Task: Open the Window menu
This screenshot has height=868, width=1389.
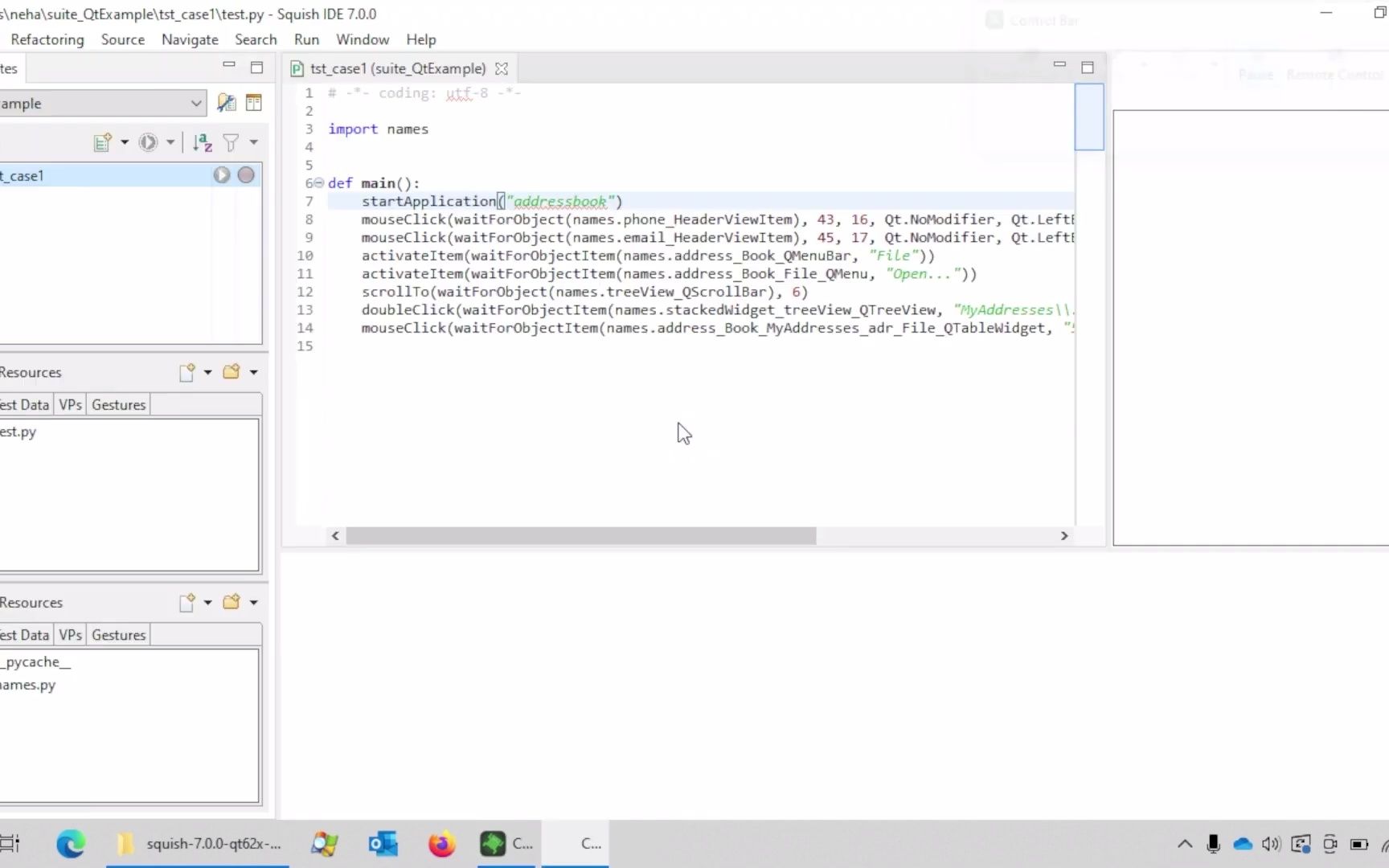Action: pos(363,39)
